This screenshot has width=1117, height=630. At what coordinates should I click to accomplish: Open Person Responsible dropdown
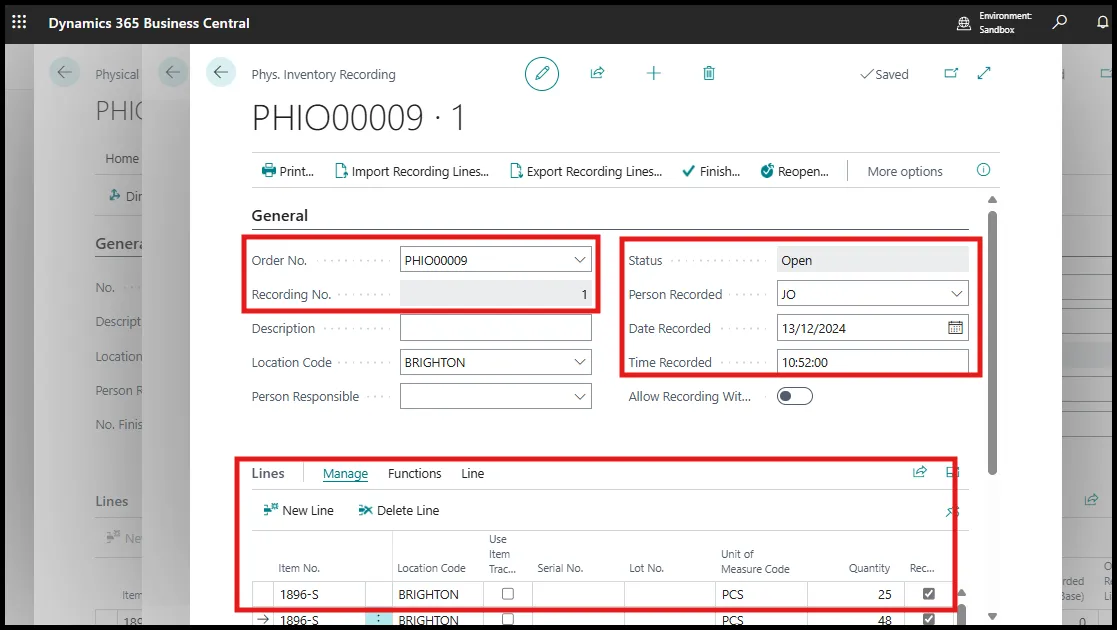(x=580, y=396)
